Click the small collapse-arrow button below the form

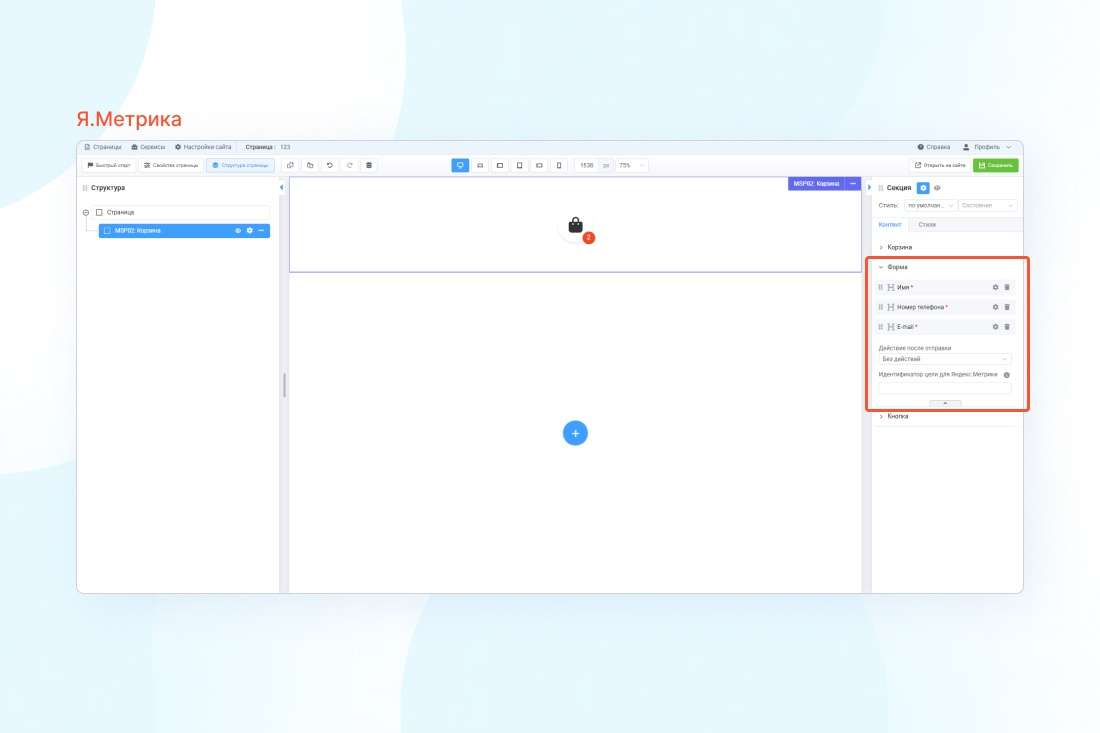945,403
